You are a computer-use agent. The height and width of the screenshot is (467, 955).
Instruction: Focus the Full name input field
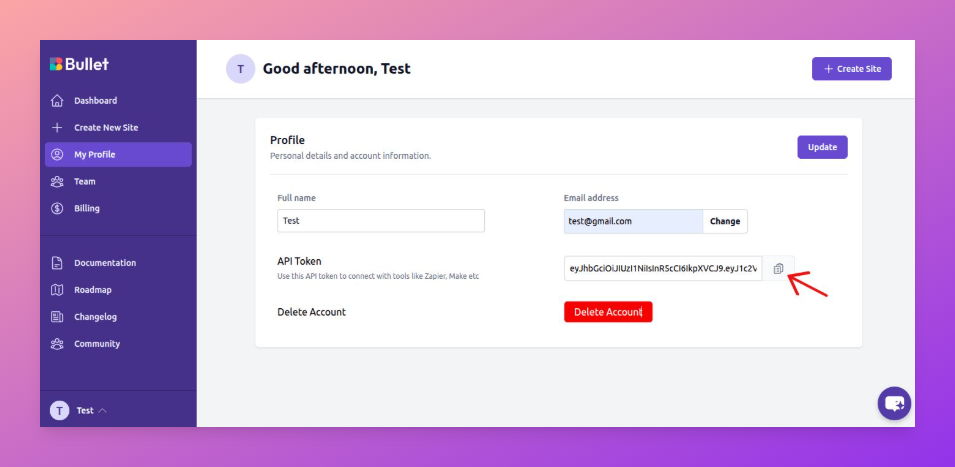tap(380, 221)
